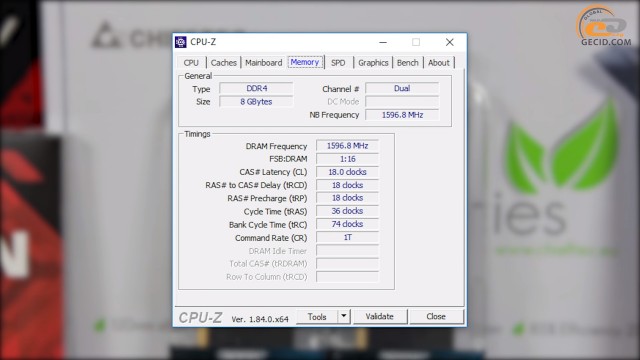Close CPU-Z with the X icon
The width and height of the screenshot is (640, 360).
tap(449, 42)
